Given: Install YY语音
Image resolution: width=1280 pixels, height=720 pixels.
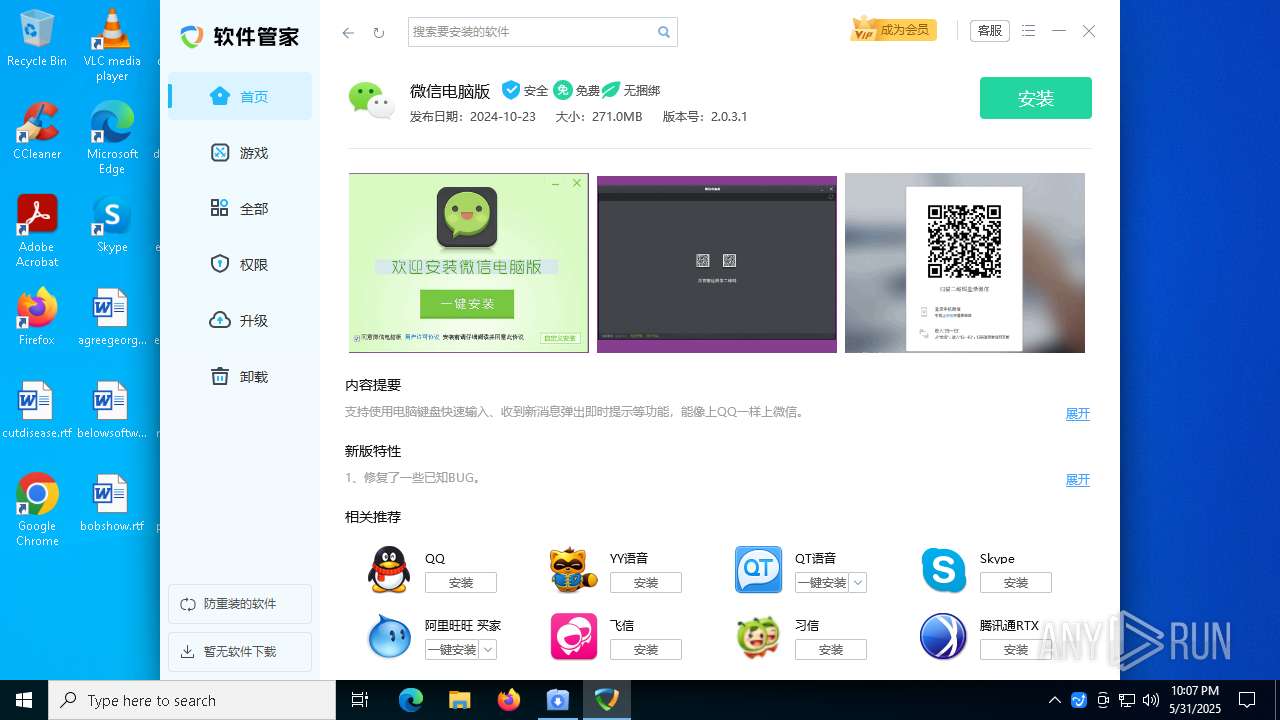Looking at the screenshot, I should [x=646, y=582].
